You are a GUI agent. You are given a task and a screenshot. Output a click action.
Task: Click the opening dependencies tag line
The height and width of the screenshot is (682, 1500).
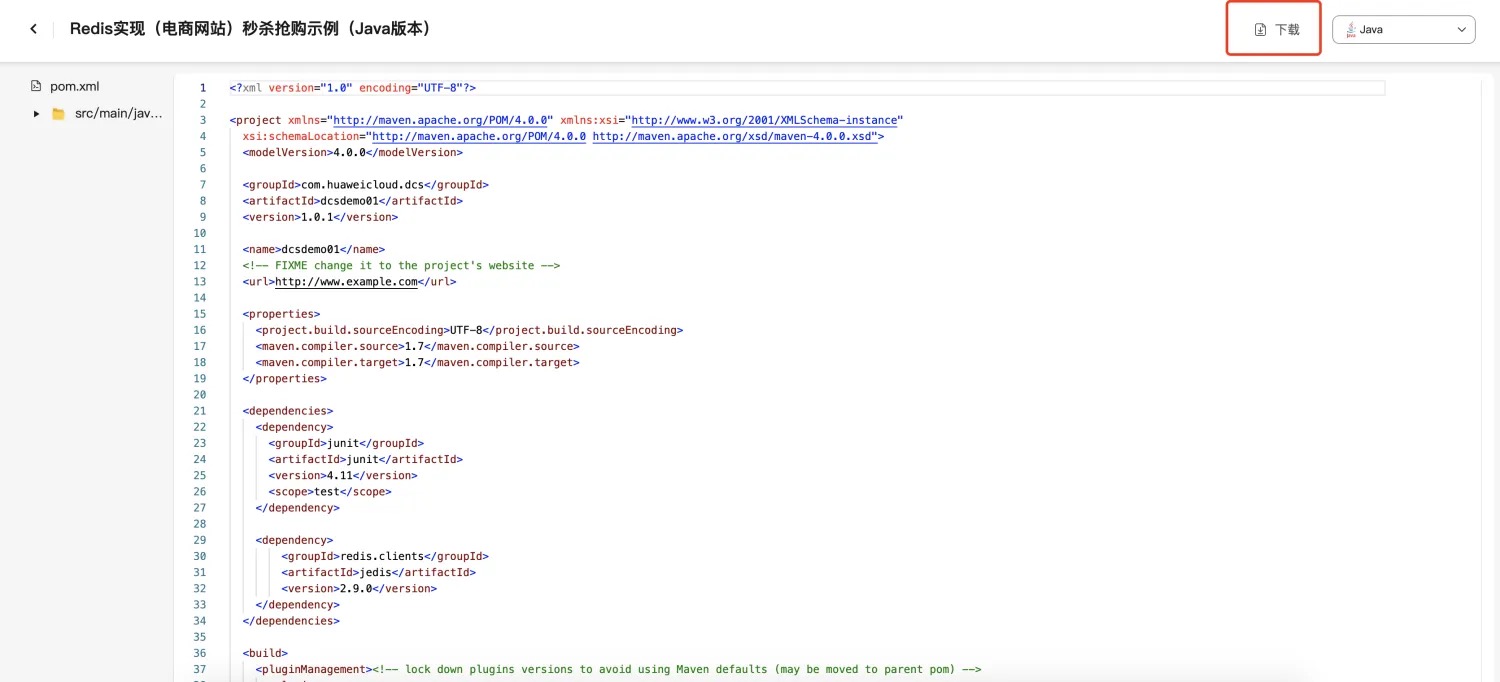287,411
